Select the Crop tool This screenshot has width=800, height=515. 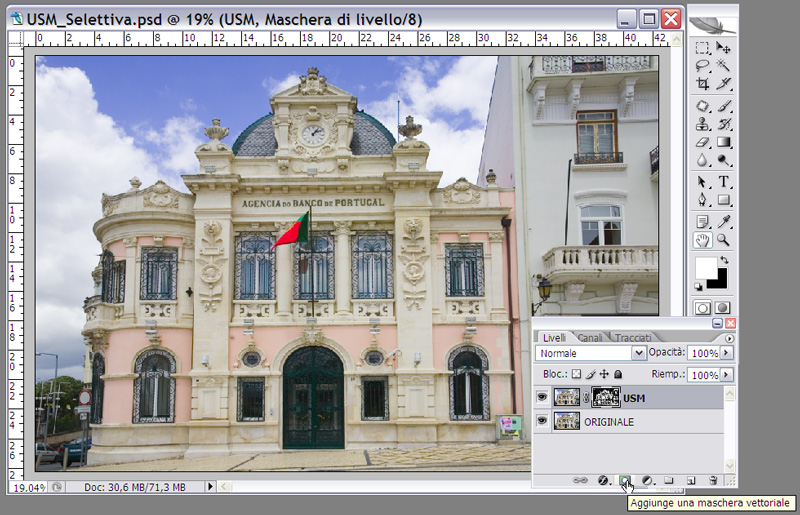coord(702,84)
